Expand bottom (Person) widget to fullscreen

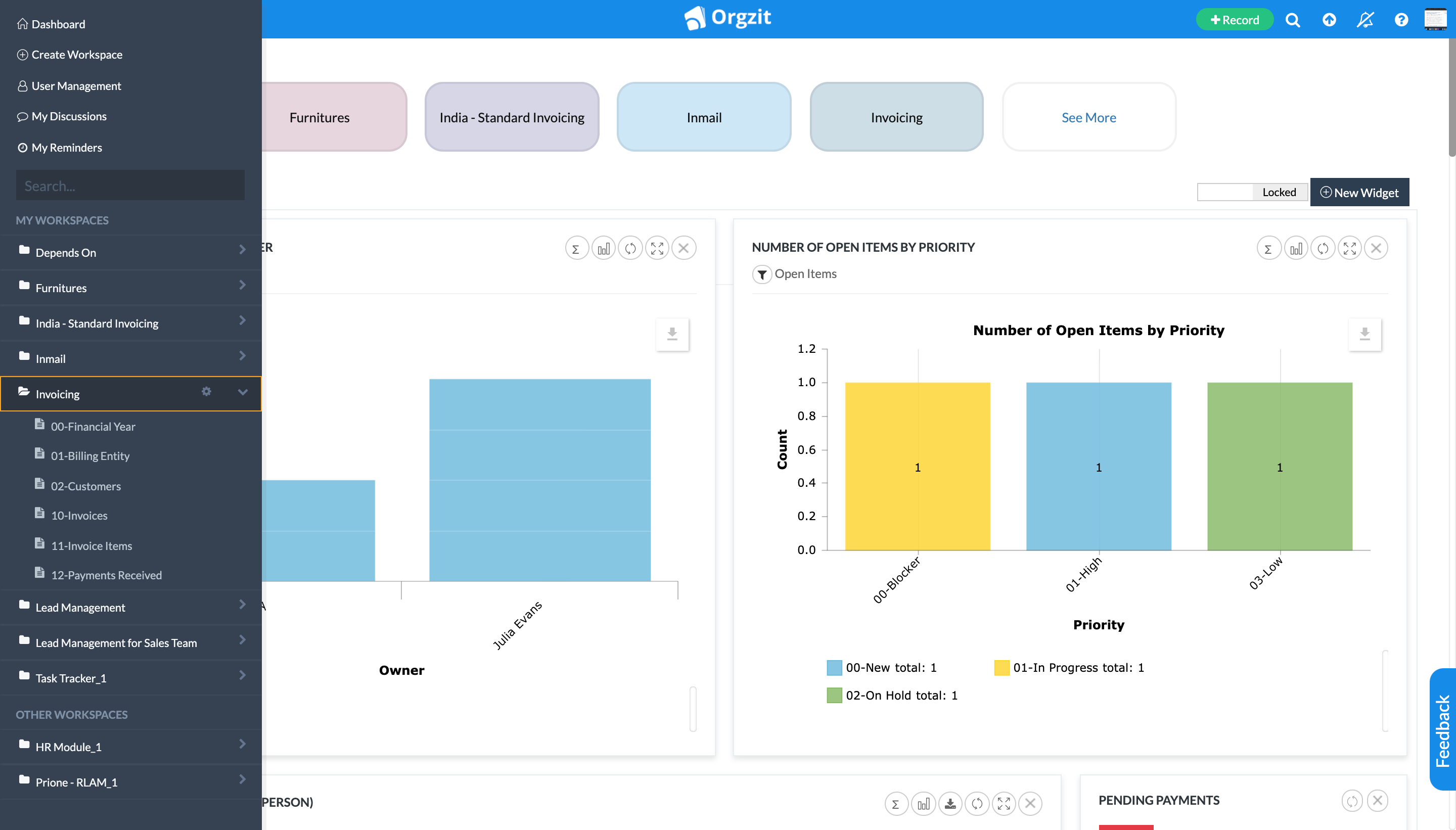(x=1004, y=804)
